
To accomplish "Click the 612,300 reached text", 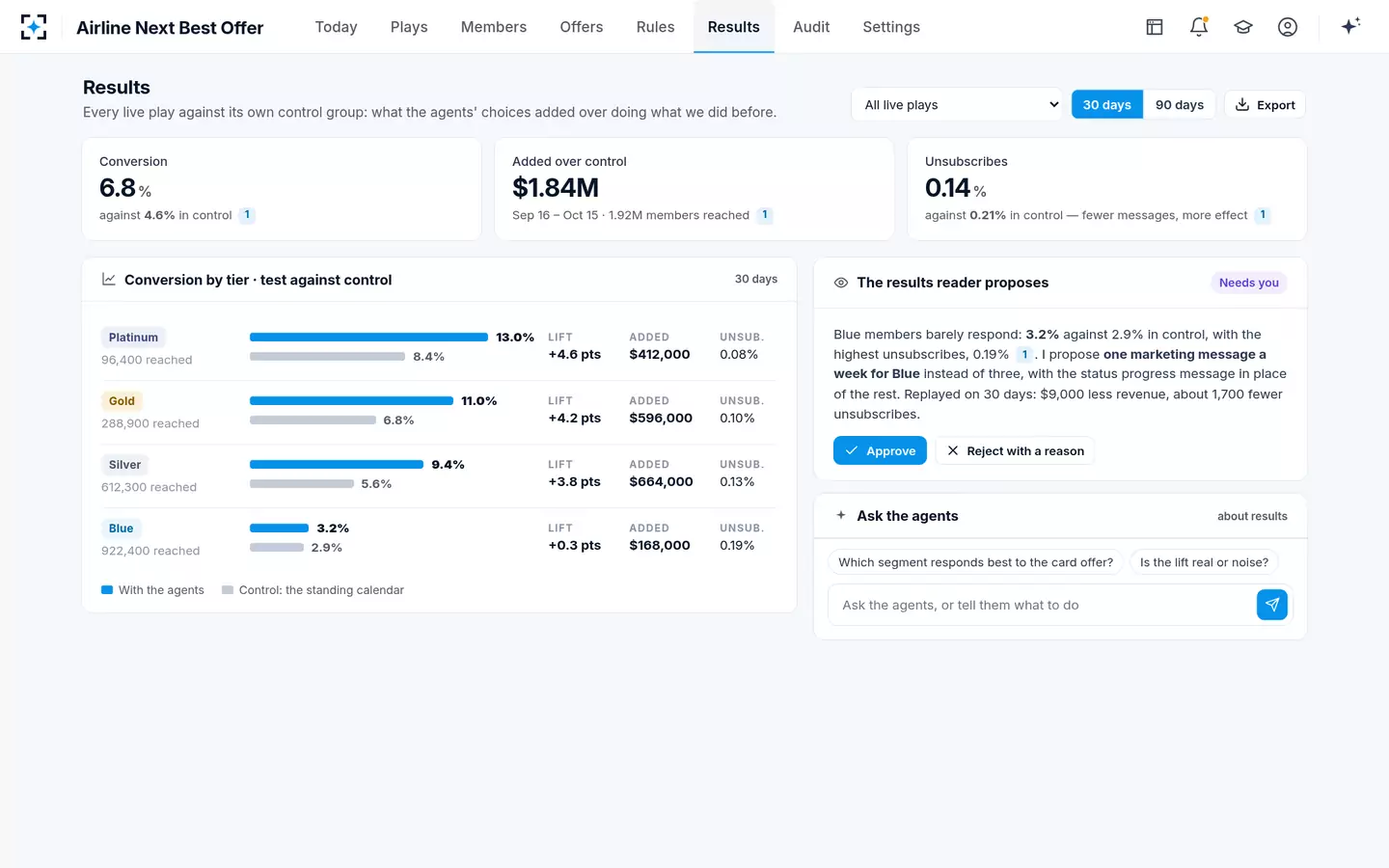I will (x=149, y=487).
